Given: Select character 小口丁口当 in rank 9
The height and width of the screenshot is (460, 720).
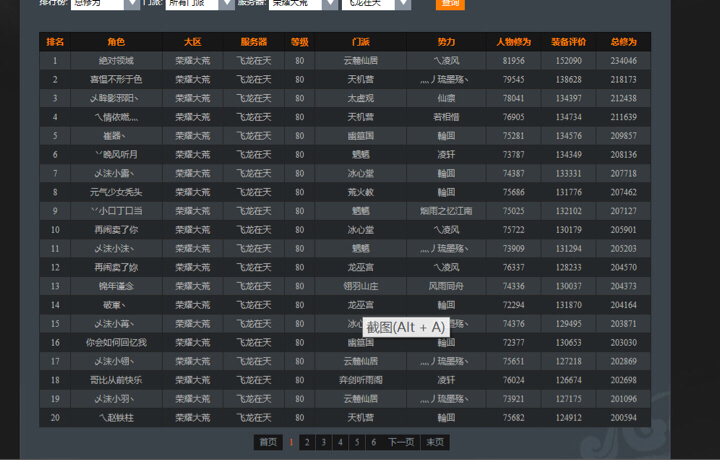Looking at the screenshot, I should click(116, 211).
